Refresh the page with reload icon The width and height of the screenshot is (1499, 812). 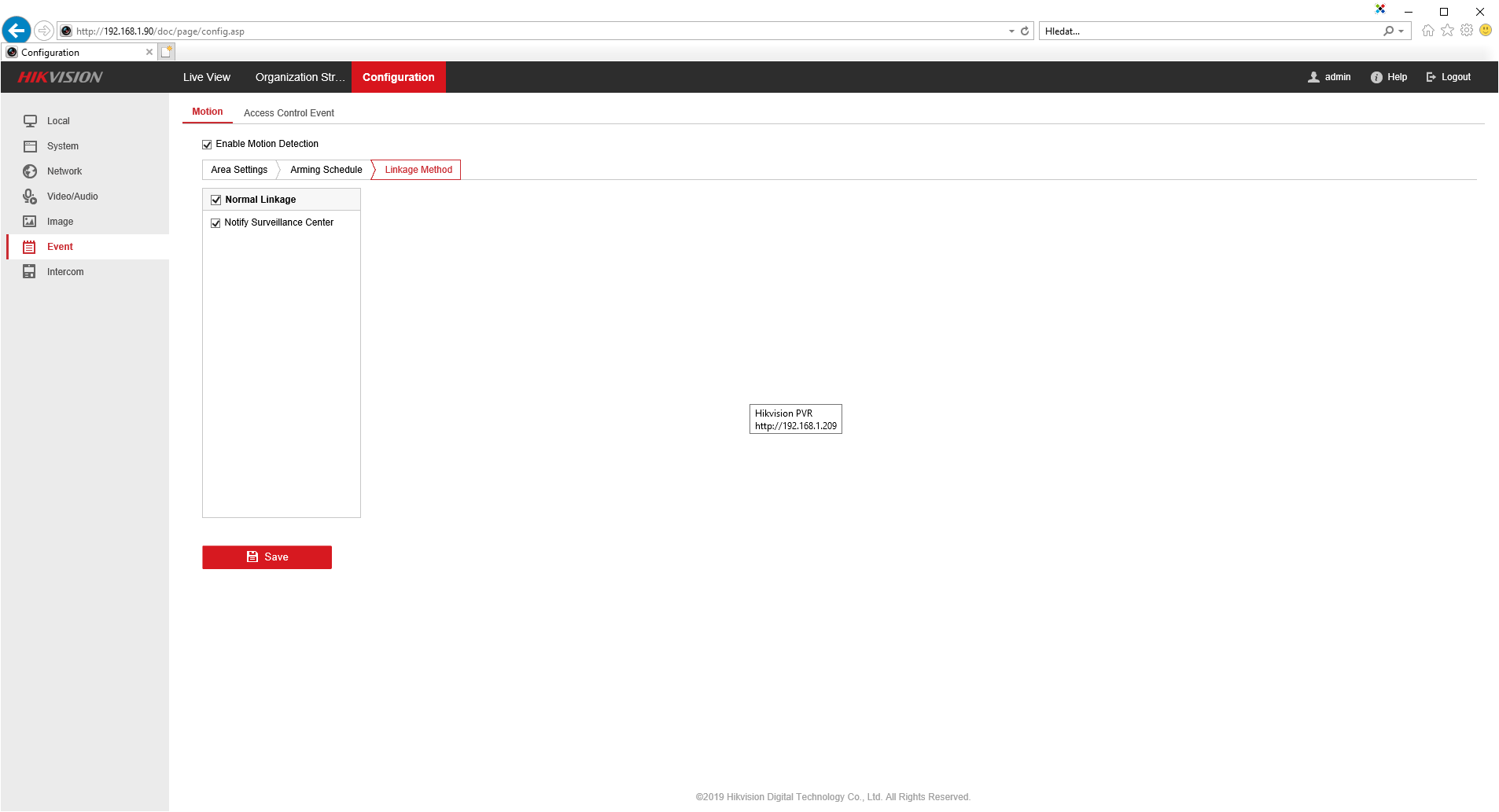[1025, 31]
